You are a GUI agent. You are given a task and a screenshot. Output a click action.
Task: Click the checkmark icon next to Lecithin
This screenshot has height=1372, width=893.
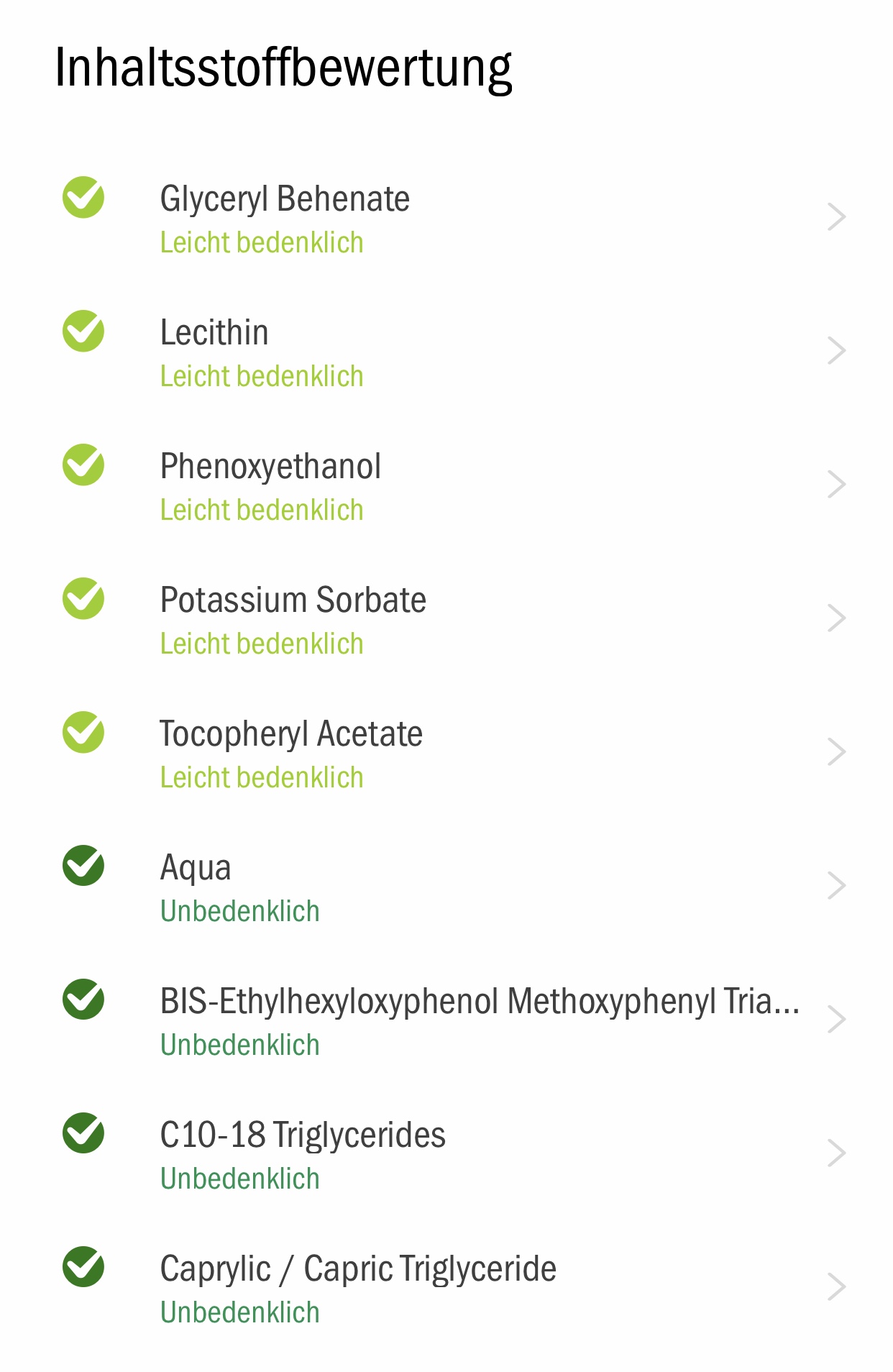83,331
